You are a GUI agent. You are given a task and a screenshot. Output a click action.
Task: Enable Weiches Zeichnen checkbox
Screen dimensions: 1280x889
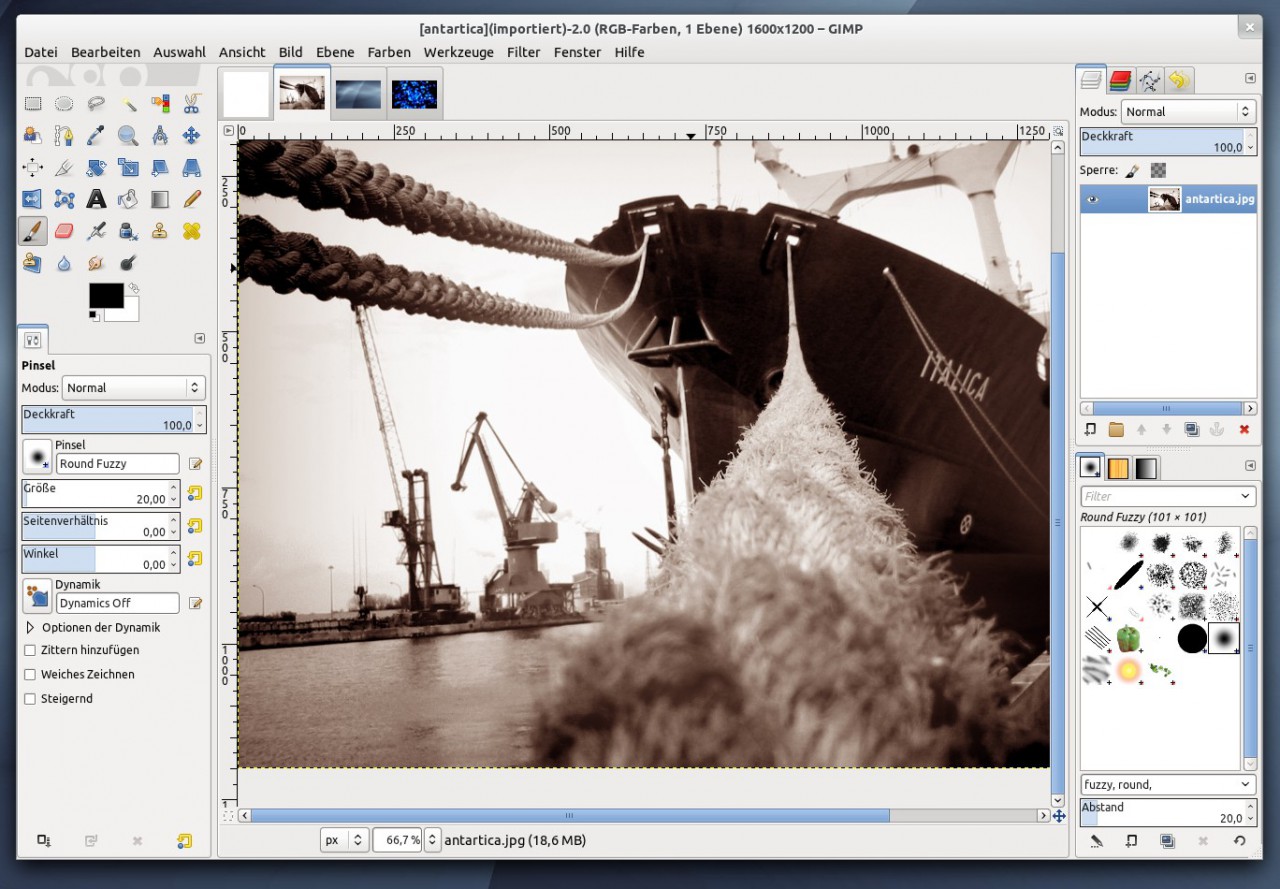coord(30,674)
